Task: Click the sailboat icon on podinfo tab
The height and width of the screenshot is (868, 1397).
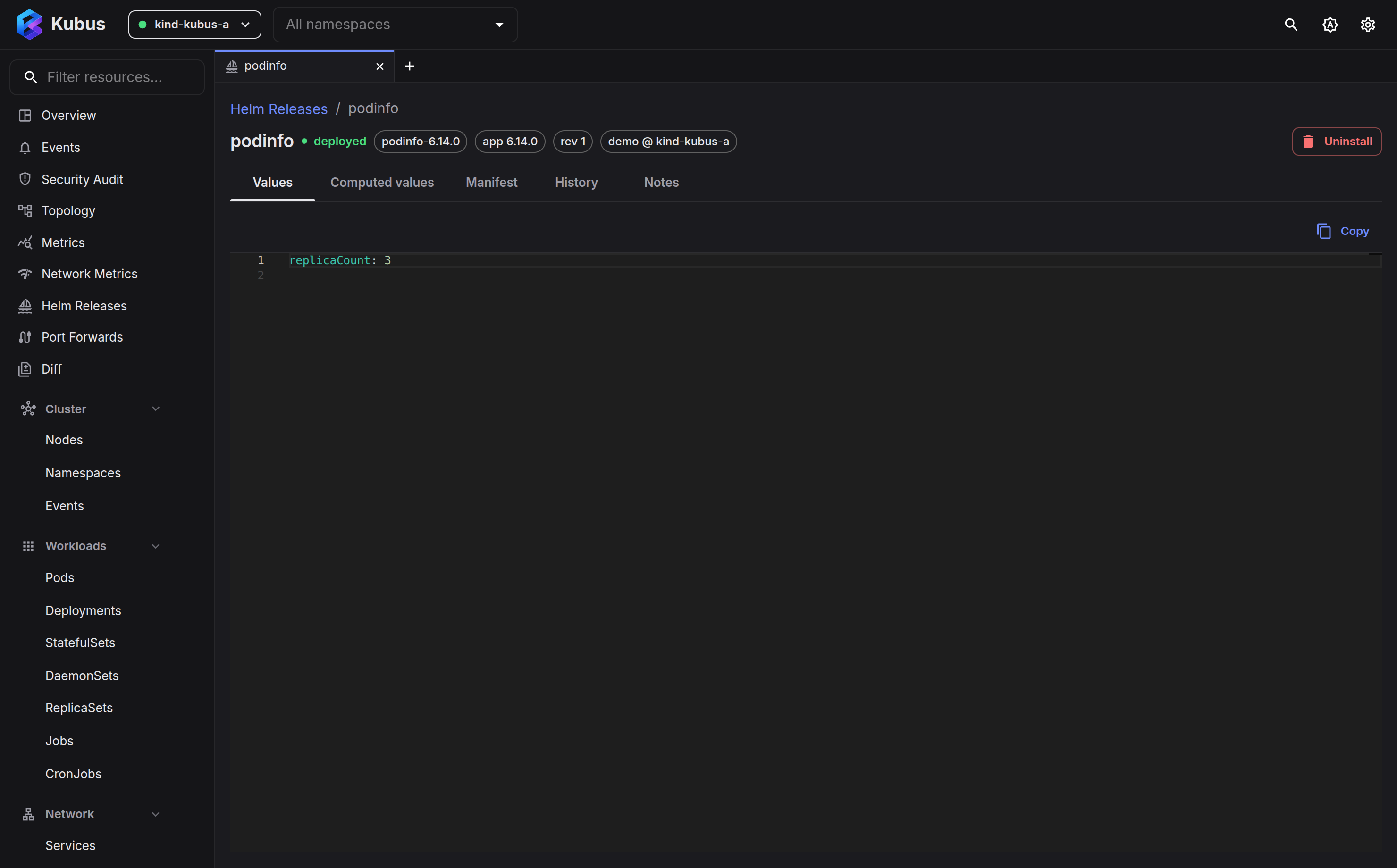Action: tap(232, 67)
